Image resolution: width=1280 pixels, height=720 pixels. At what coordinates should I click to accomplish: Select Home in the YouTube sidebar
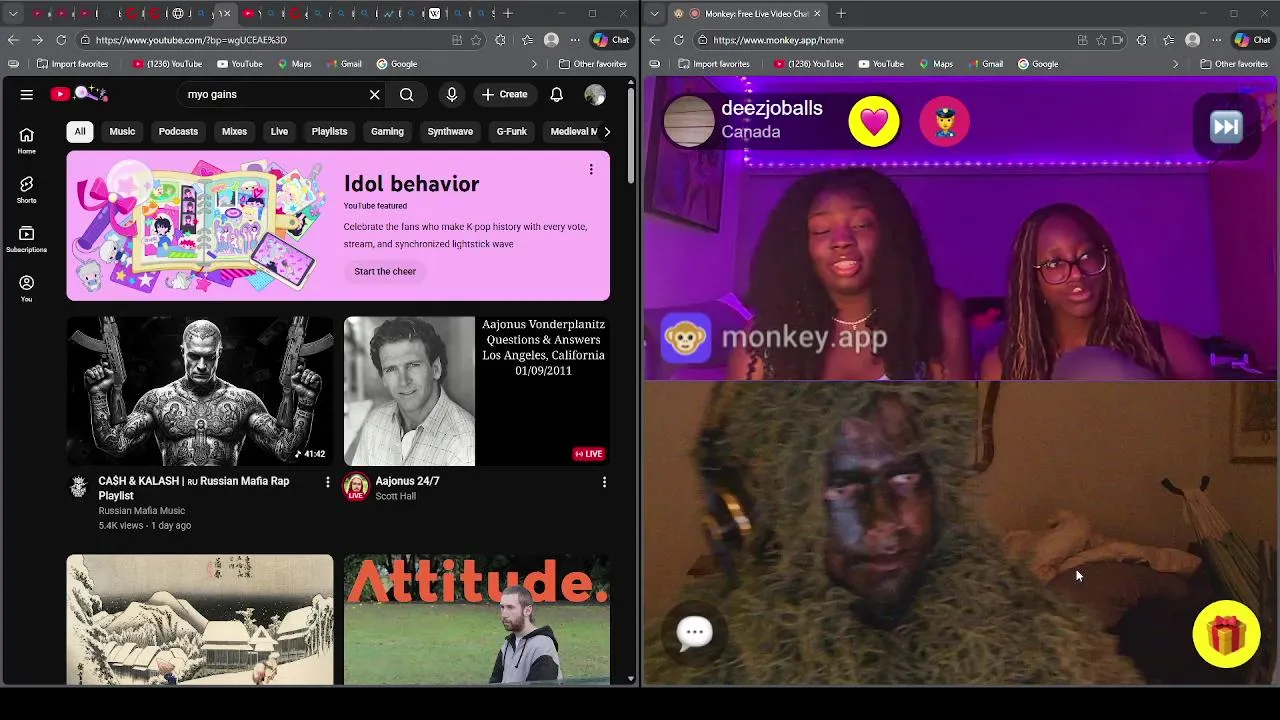(27, 141)
